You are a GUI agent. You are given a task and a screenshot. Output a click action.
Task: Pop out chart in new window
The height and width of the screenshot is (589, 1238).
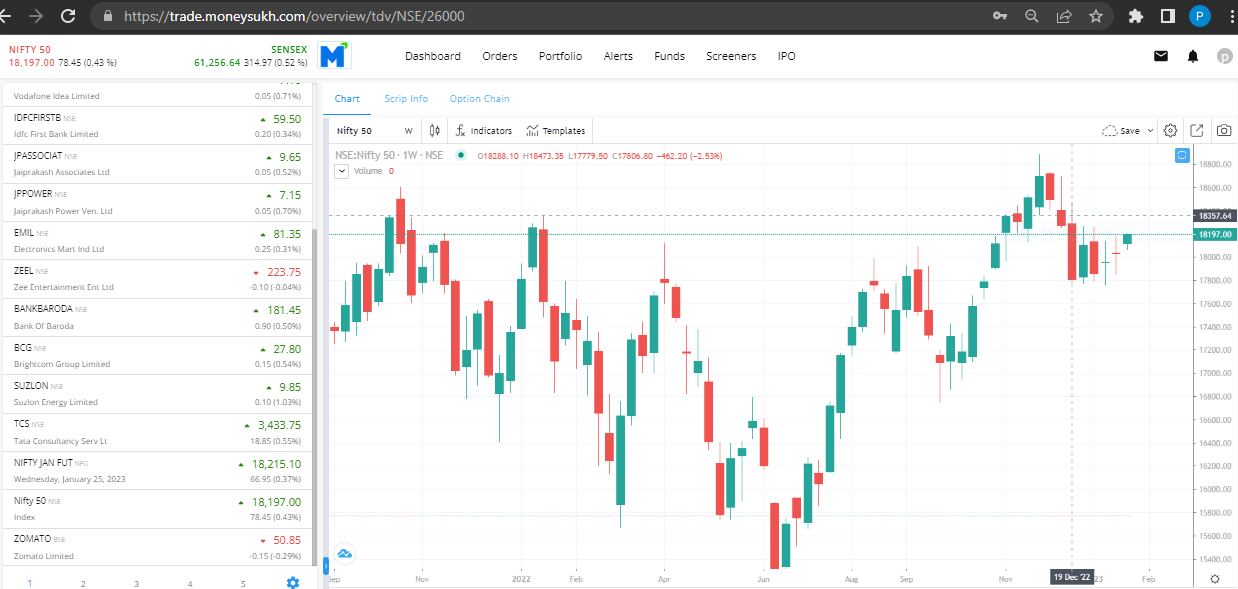click(1196, 131)
